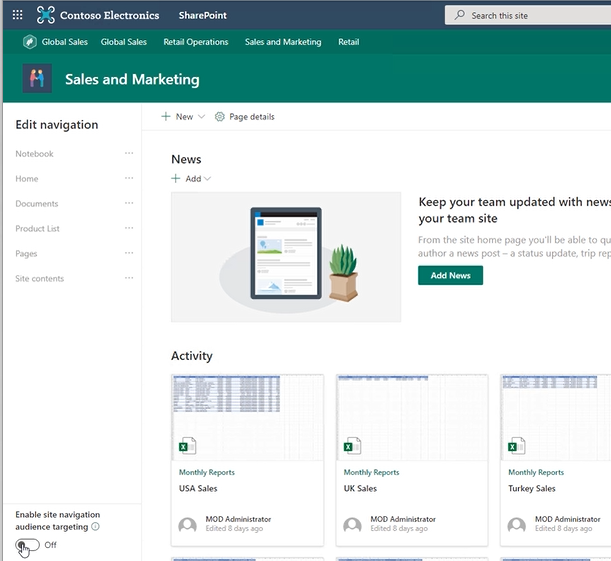Viewport: 611px width, 561px height.
Task: Select Product List in the navigation list
Action: (37, 228)
